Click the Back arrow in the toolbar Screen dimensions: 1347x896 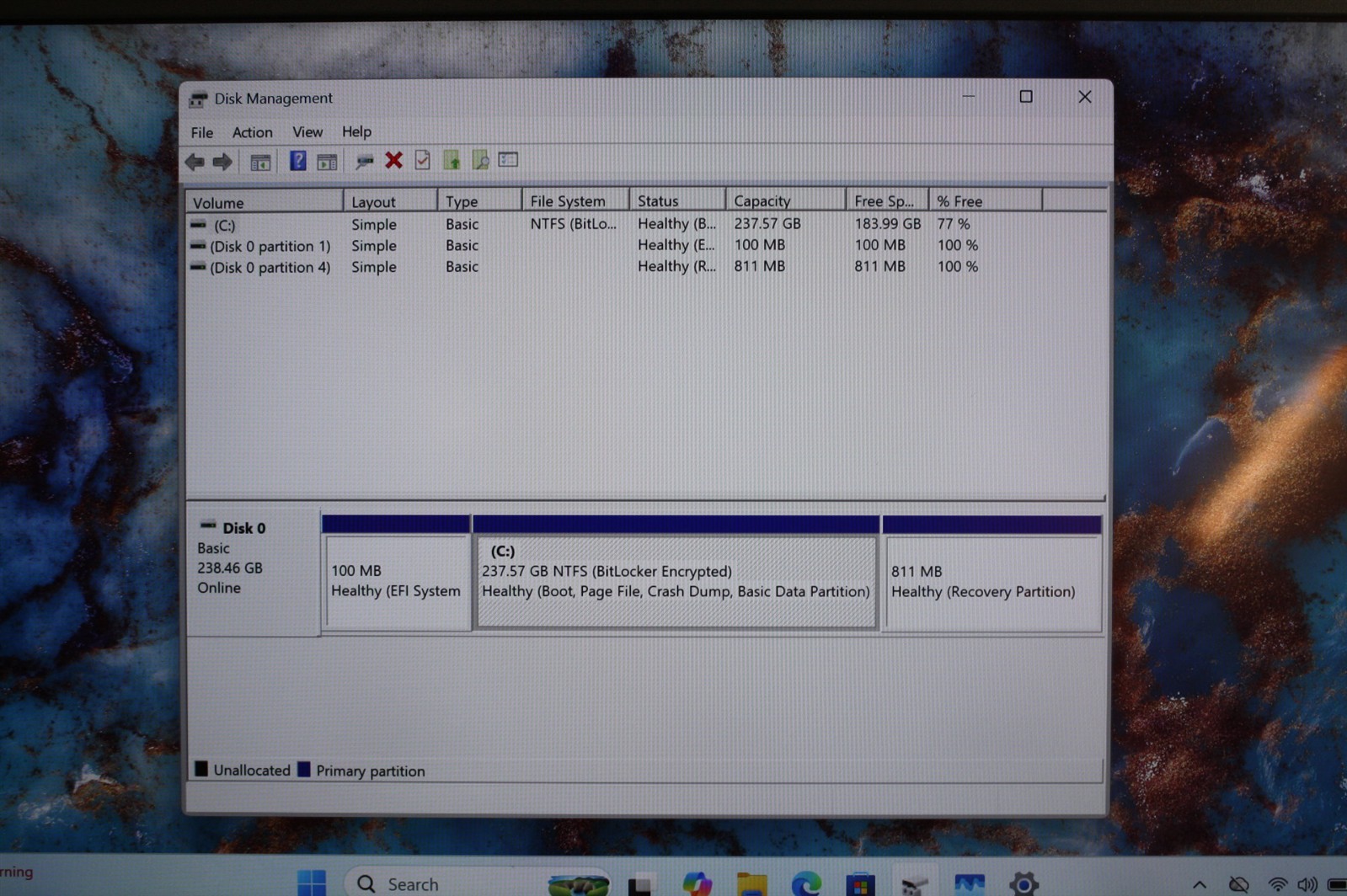coord(195,162)
